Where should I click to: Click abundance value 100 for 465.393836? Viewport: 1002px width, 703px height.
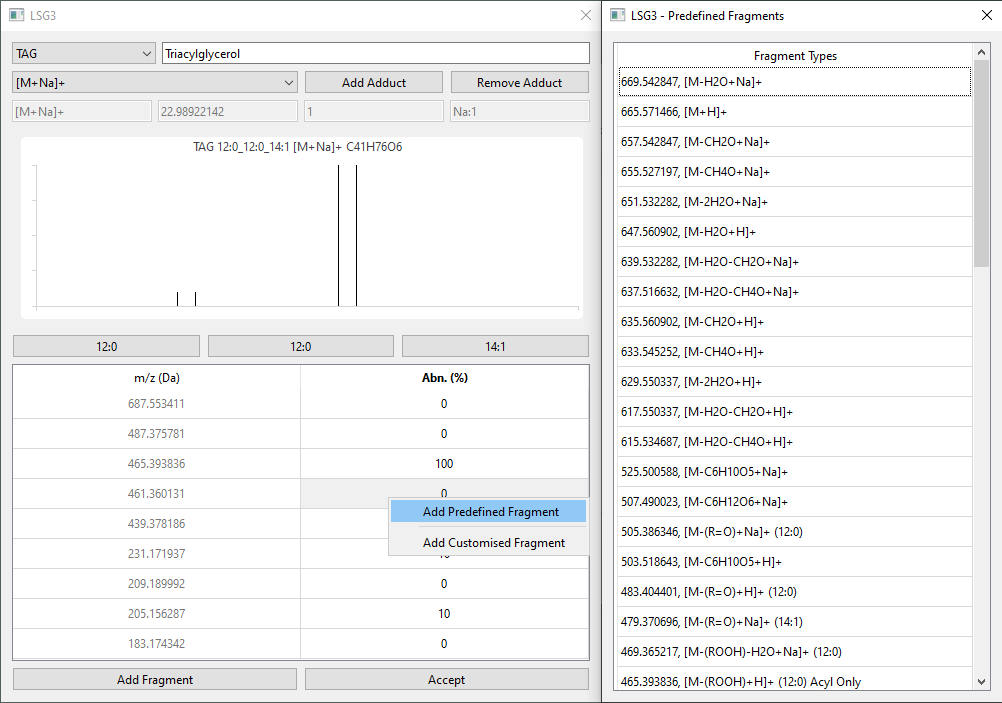coord(445,464)
